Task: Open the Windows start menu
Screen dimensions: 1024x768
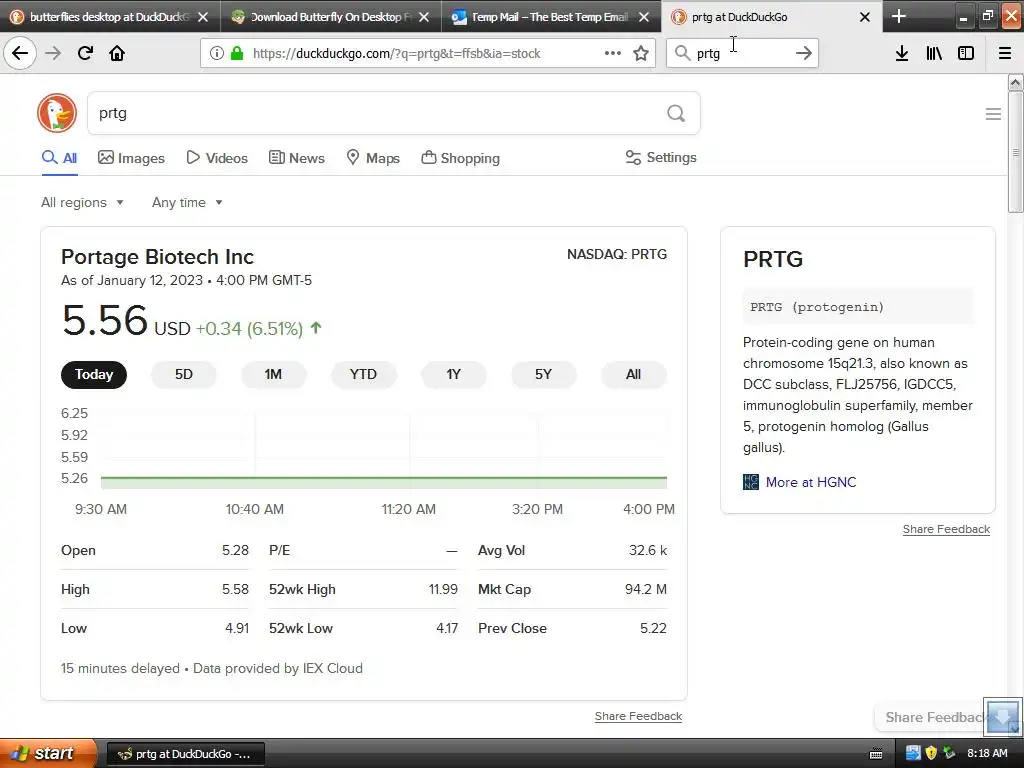Action: click(x=48, y=753)
